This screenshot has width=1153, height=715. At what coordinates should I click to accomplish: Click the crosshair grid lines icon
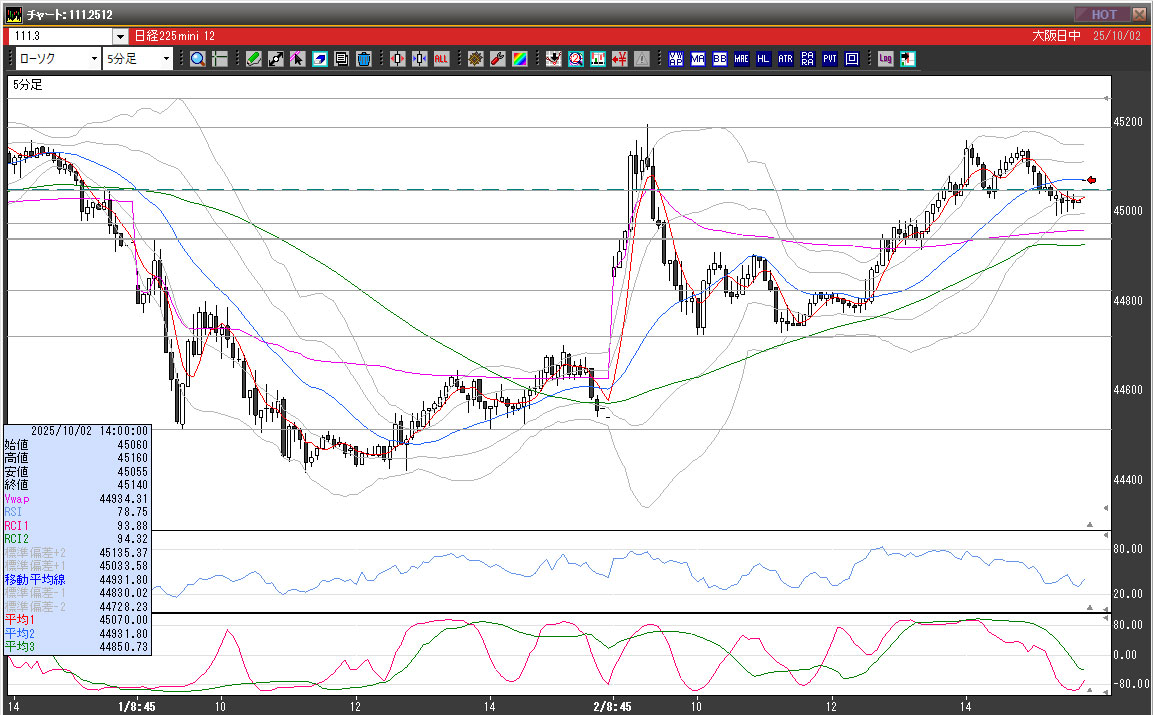pos(220,59)
